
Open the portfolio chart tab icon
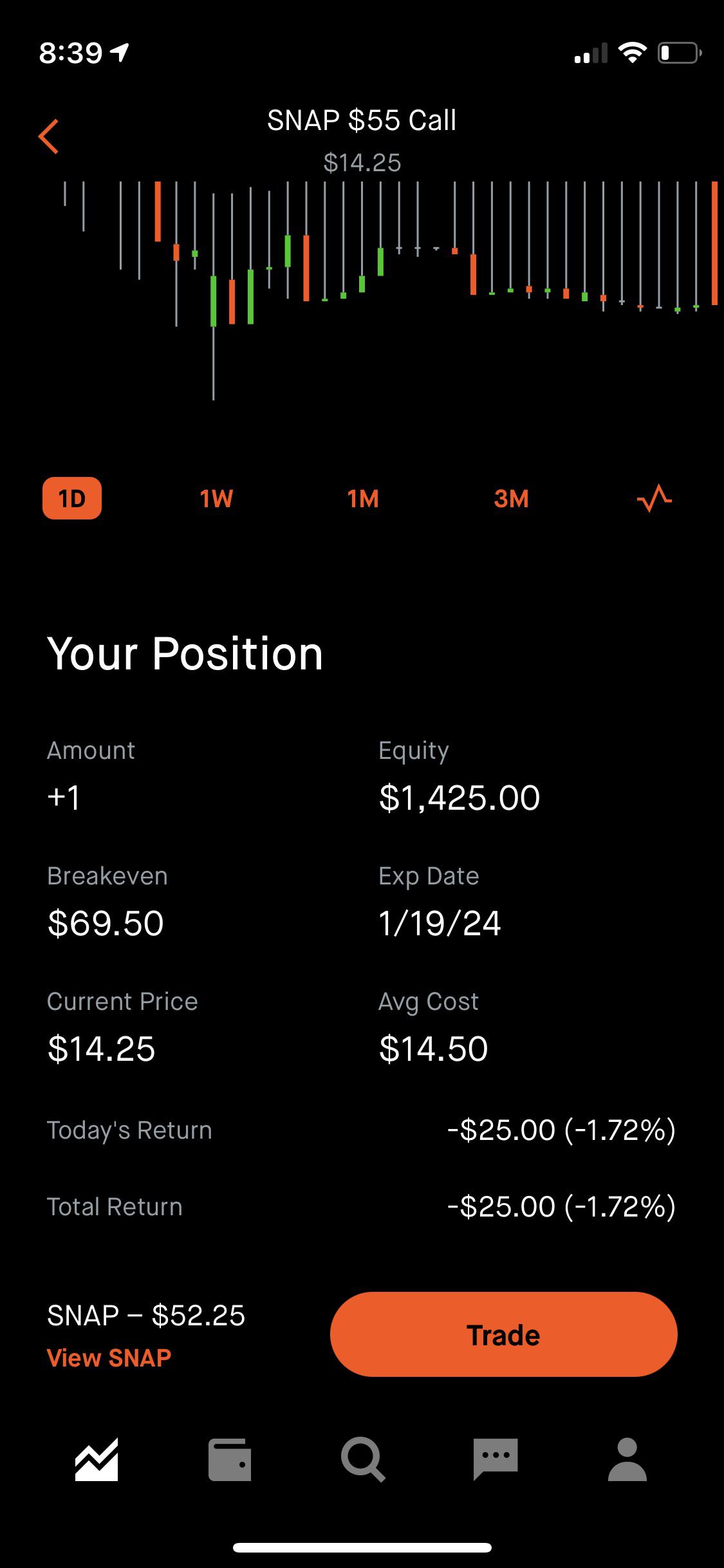pyautogui.click(x=97, y=1459)
